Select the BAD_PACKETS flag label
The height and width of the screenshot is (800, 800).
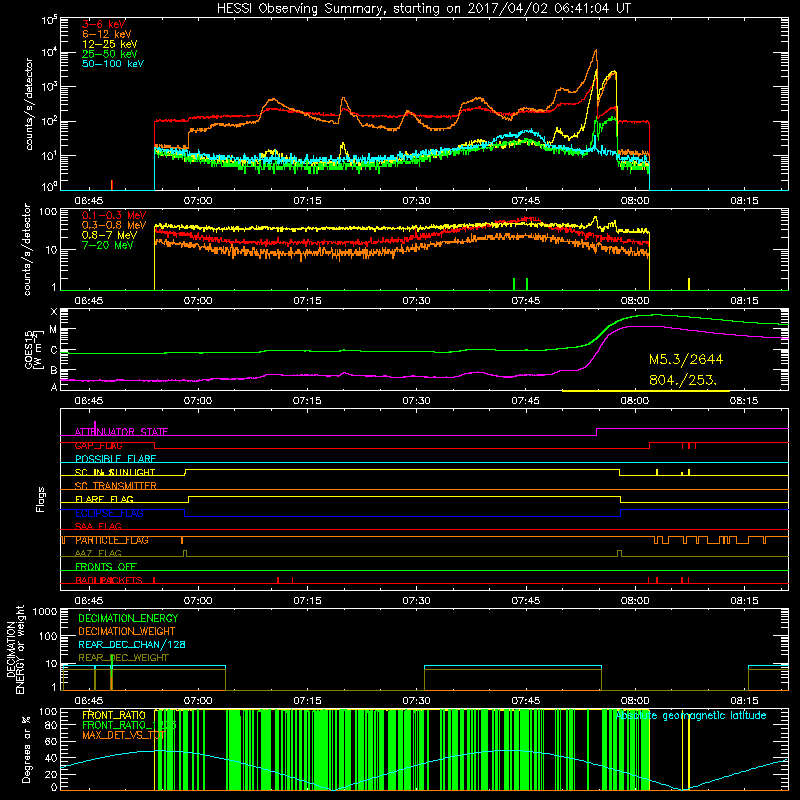[x=109, y=580]
